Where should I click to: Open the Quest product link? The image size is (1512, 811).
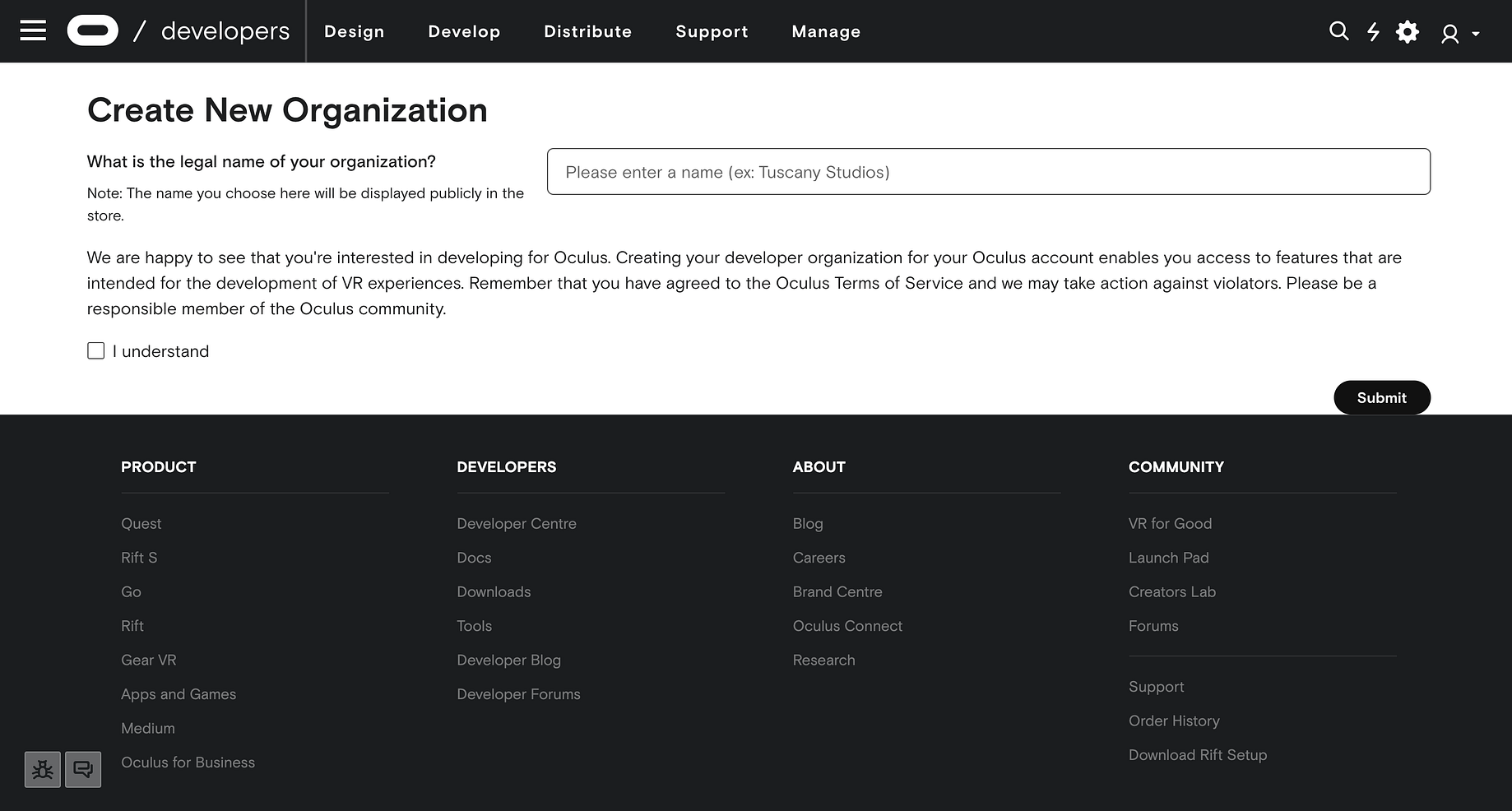coord(141,523)
